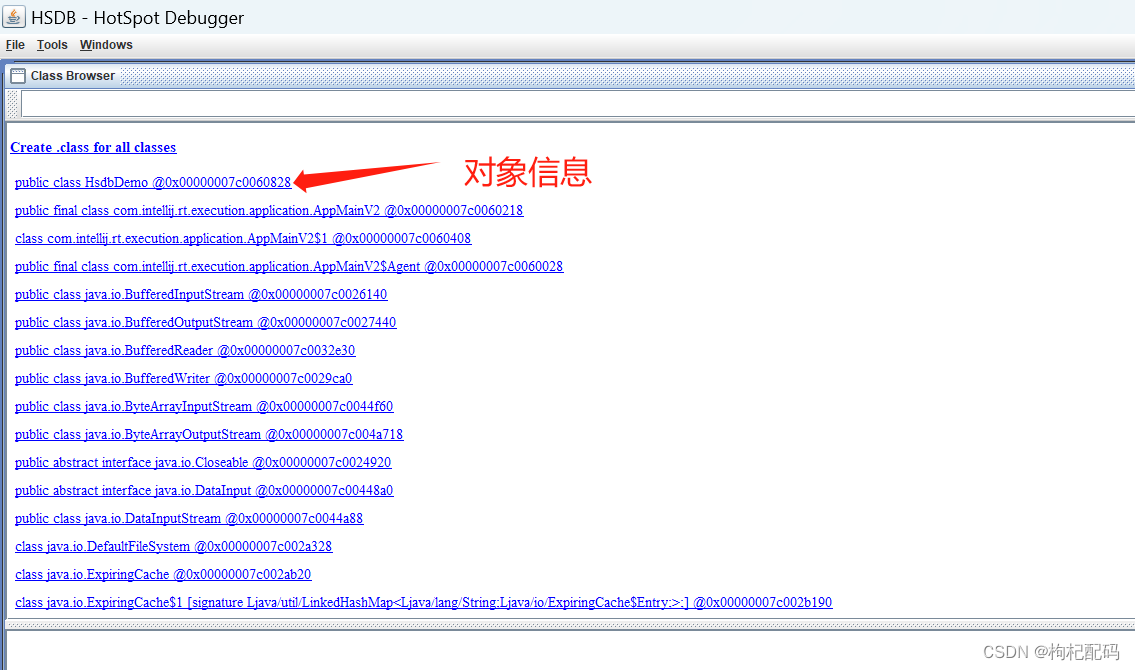Open the java.io.DataInput @0x00000007c00448a0 link
The image size is (1135, 670).
204,491
